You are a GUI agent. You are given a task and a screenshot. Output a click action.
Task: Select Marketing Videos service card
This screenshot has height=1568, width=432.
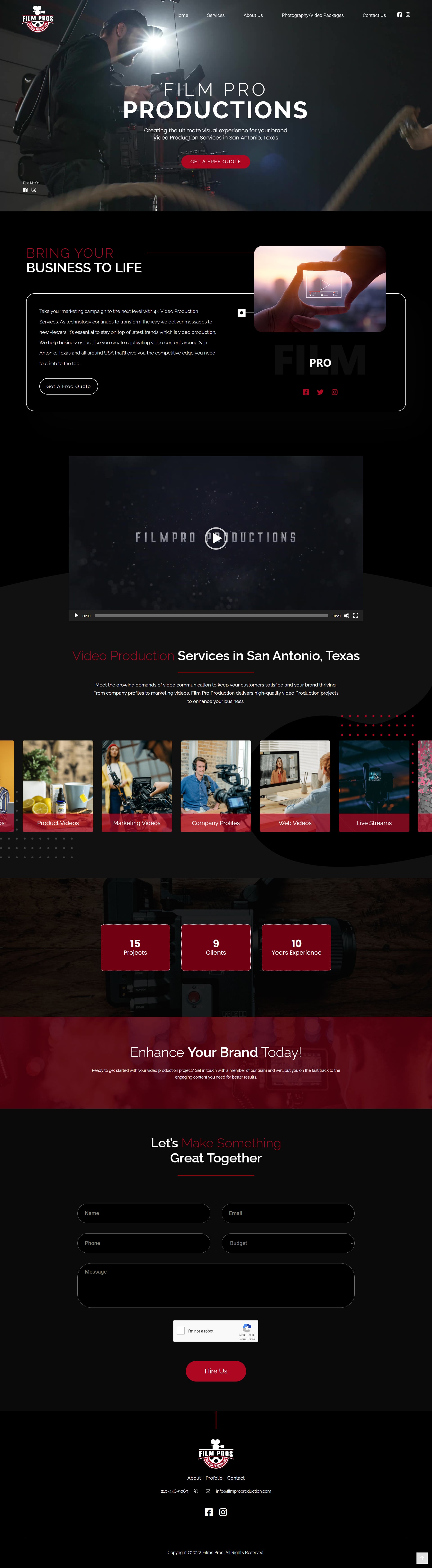[137, 786]
